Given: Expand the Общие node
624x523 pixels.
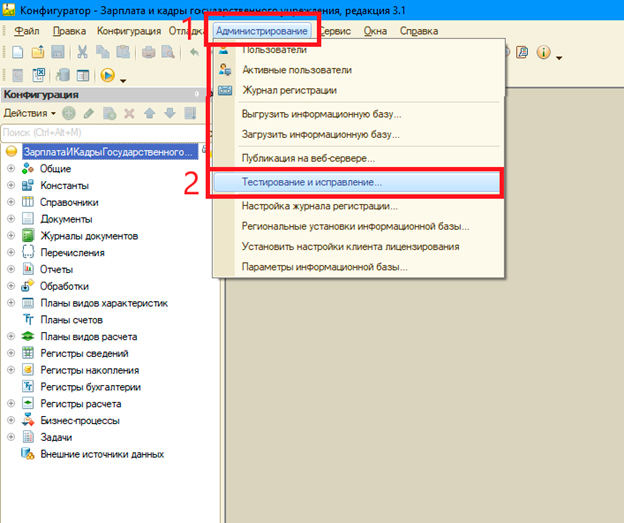Looking at the screenshot, I should (x=11, y=168).
